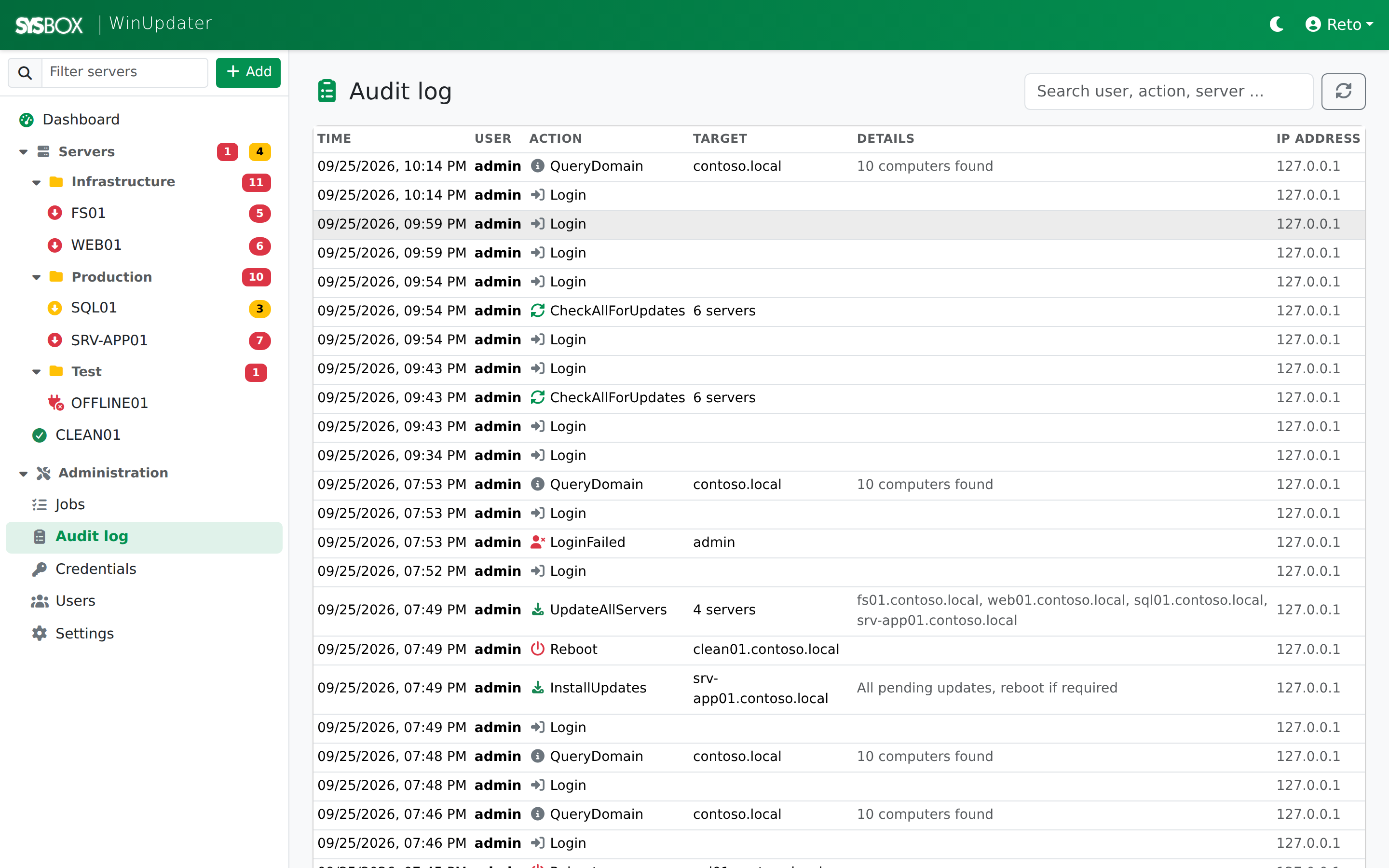Open the Jobs page
Screen dimensions: 1389x868
69,504
